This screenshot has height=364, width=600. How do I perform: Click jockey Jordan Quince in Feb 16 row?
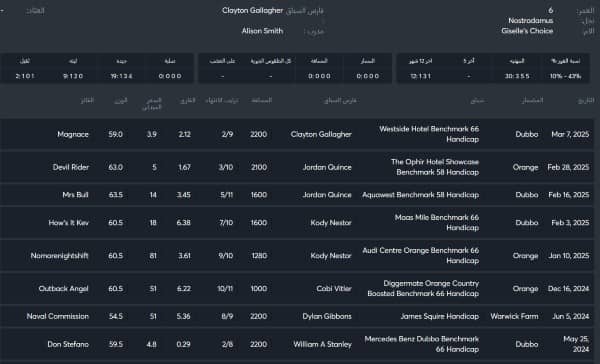[327, 195]
